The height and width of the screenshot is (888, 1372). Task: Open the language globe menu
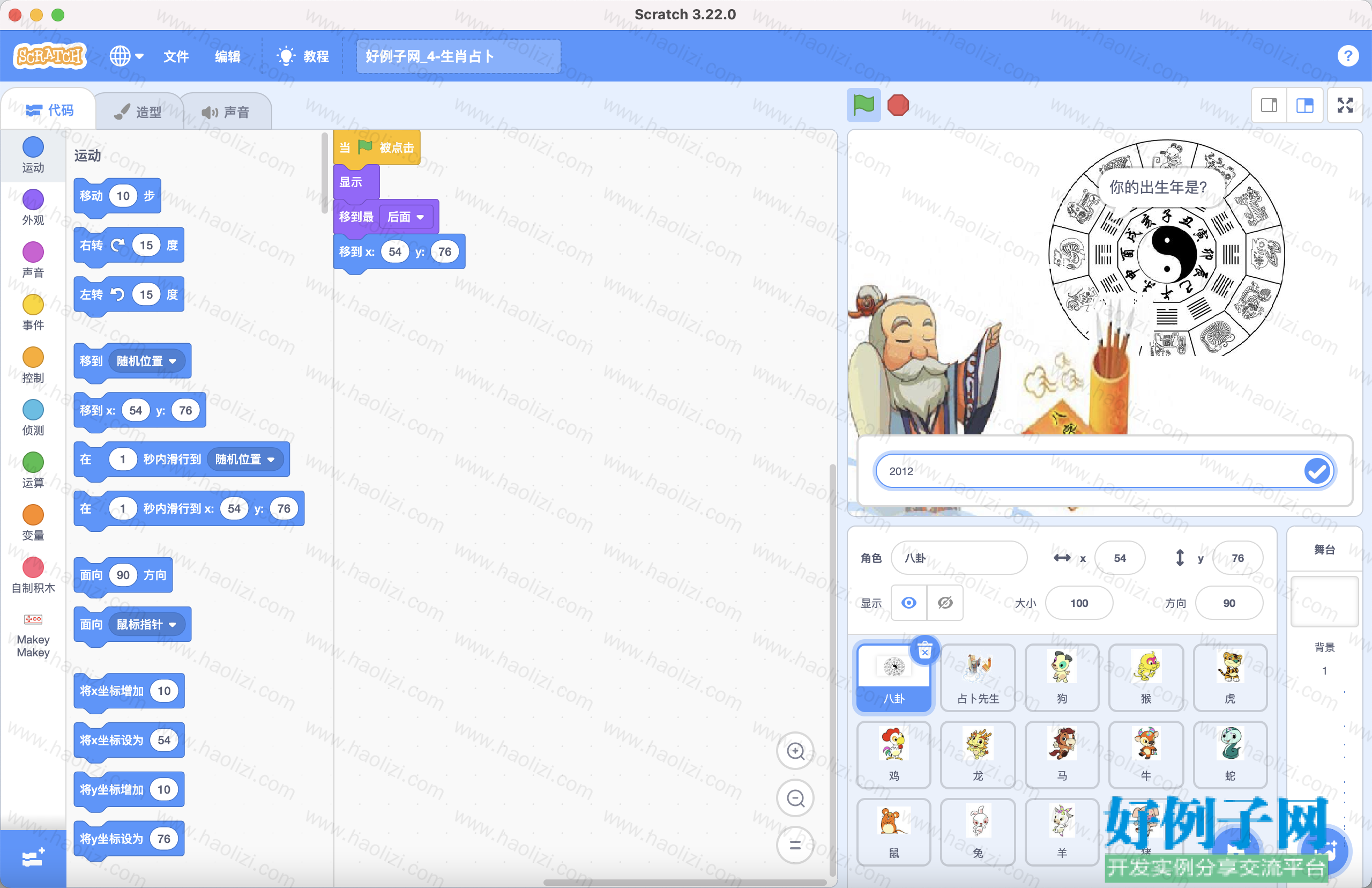point(126,56)
